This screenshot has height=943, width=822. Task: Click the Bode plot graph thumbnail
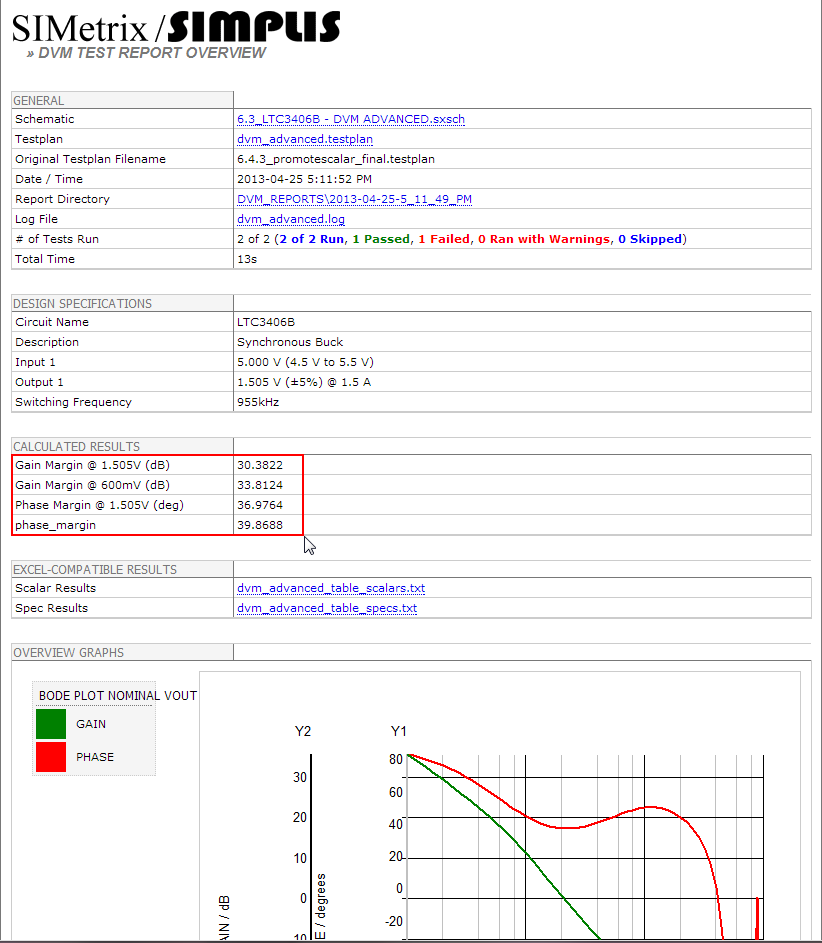[500, 806]
